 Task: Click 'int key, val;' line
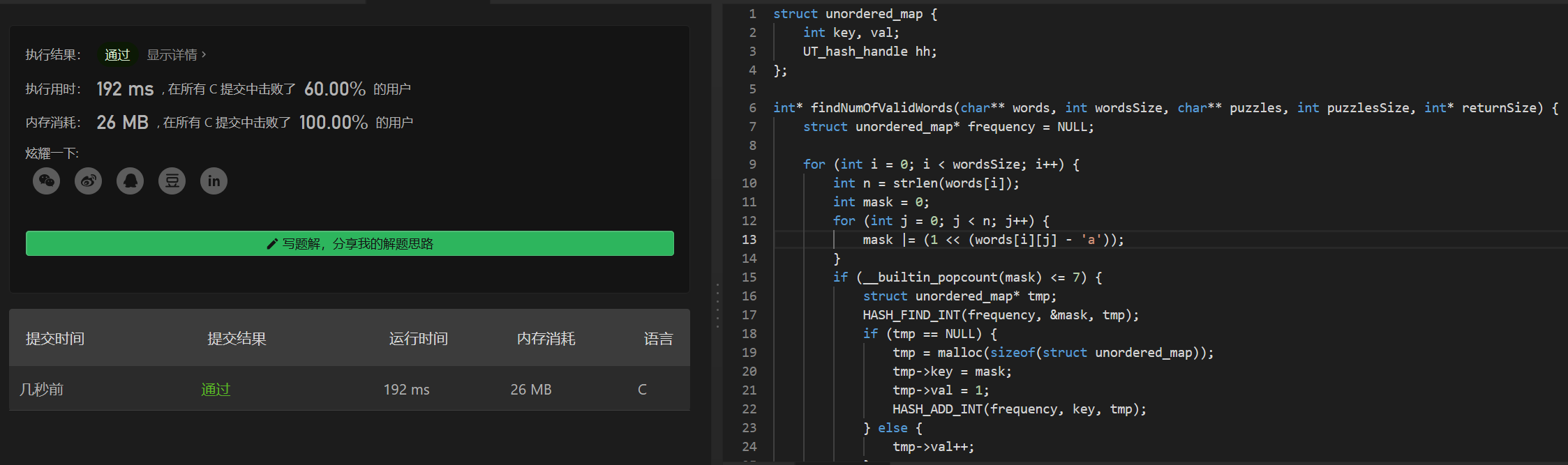point(851,33)
